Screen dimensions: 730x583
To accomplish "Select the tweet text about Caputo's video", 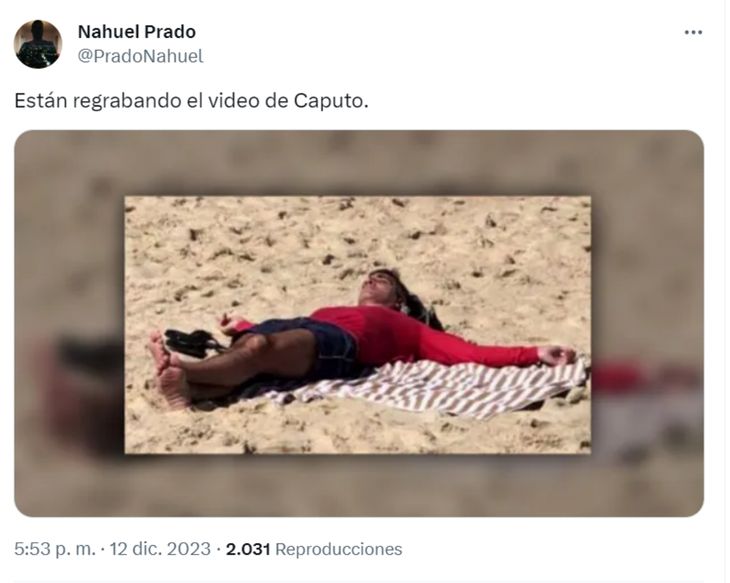I will click(191, 101).
